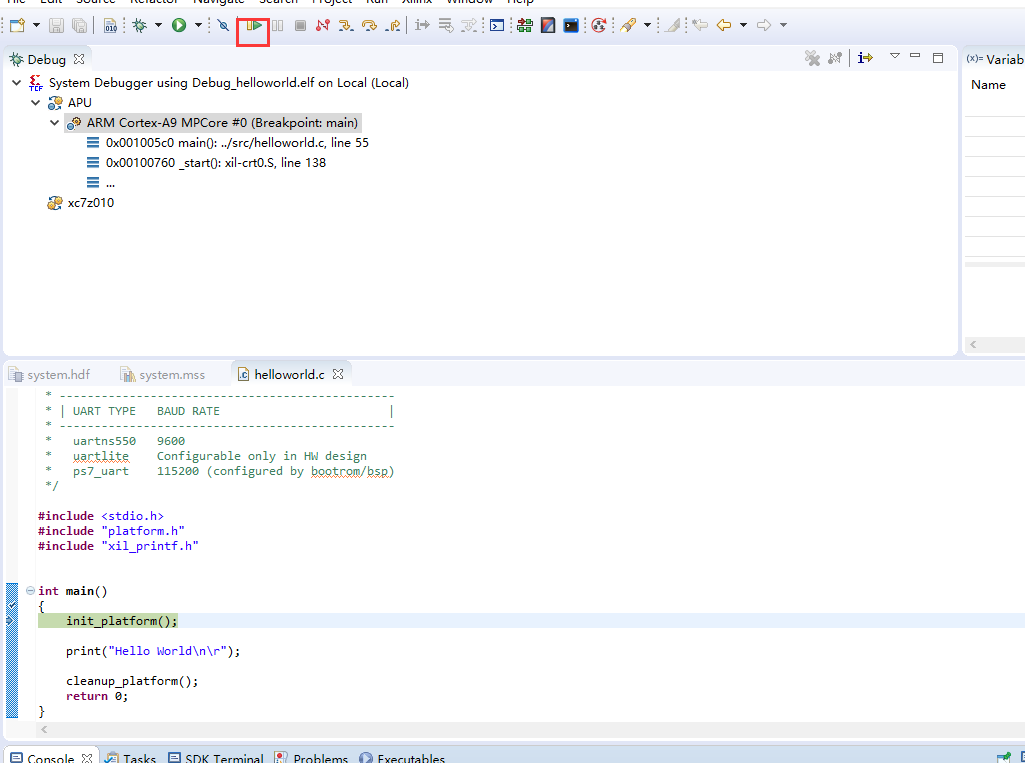1025x763 pixels.
Task: Click the ellipsis stack frame row
Action: pos(101,183)
